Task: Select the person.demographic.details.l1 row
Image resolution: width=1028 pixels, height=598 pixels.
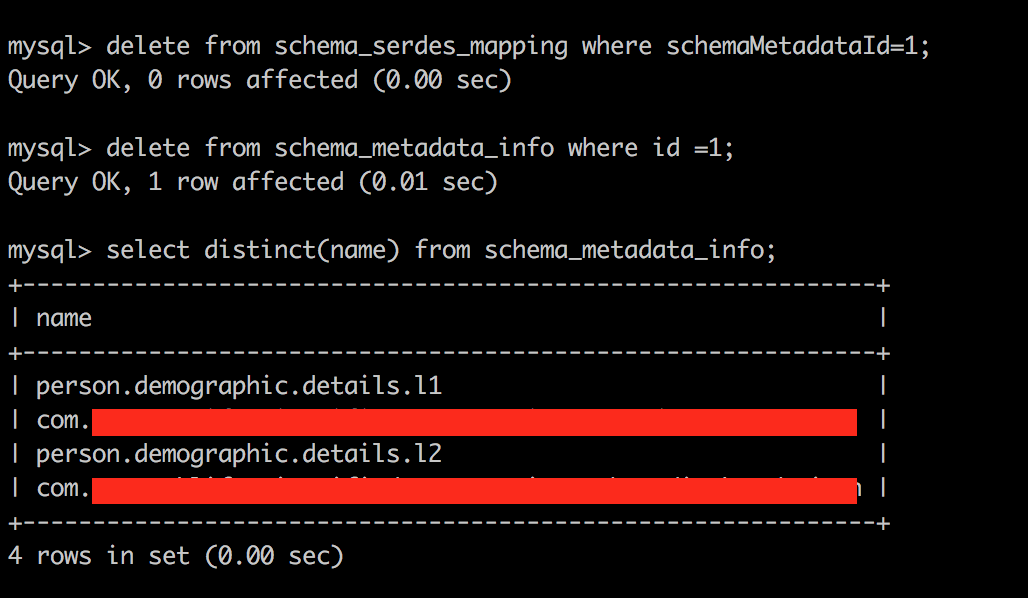Action: pos(239,386)
